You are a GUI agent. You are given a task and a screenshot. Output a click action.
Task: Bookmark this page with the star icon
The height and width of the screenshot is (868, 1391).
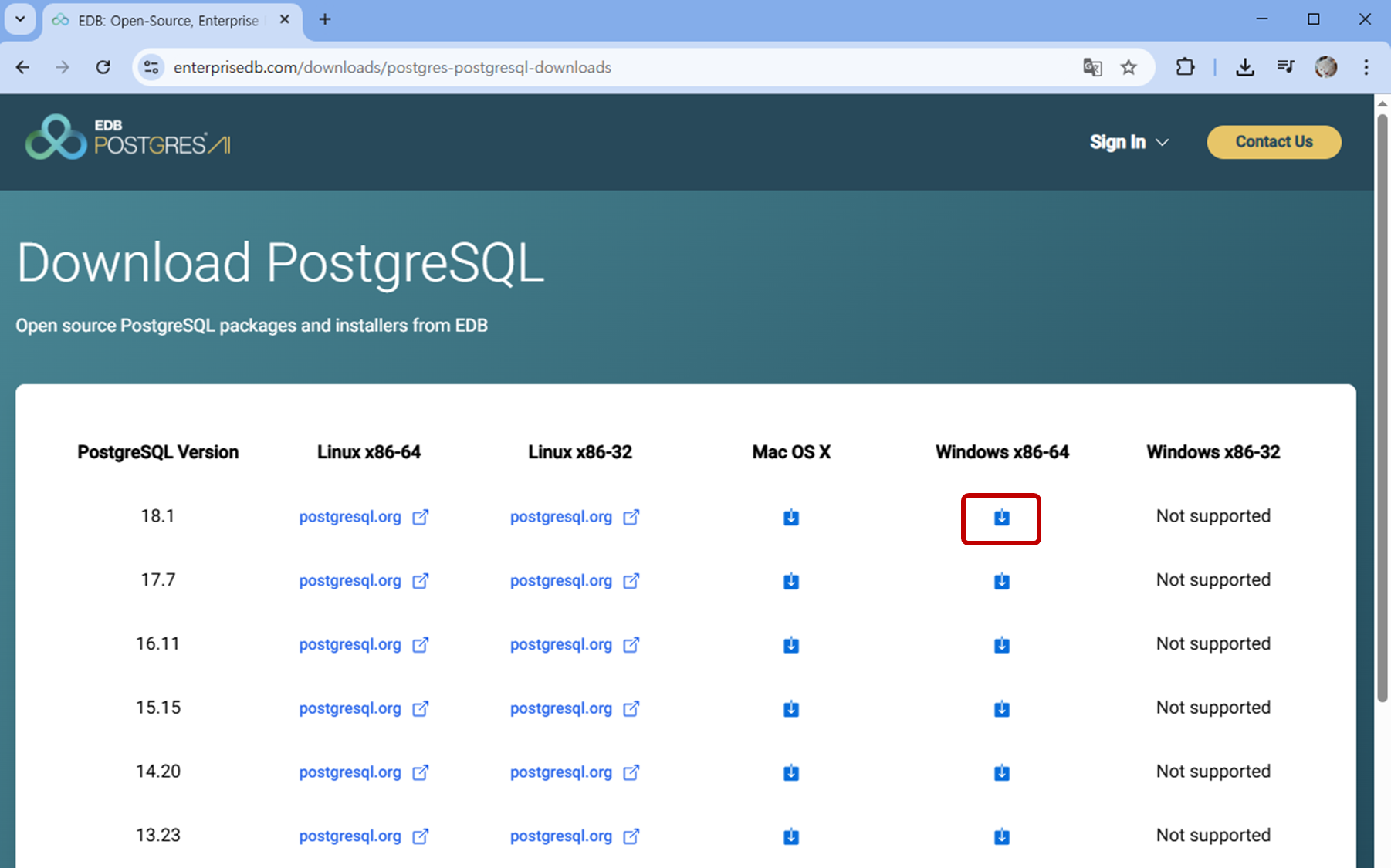point(1129,67)
